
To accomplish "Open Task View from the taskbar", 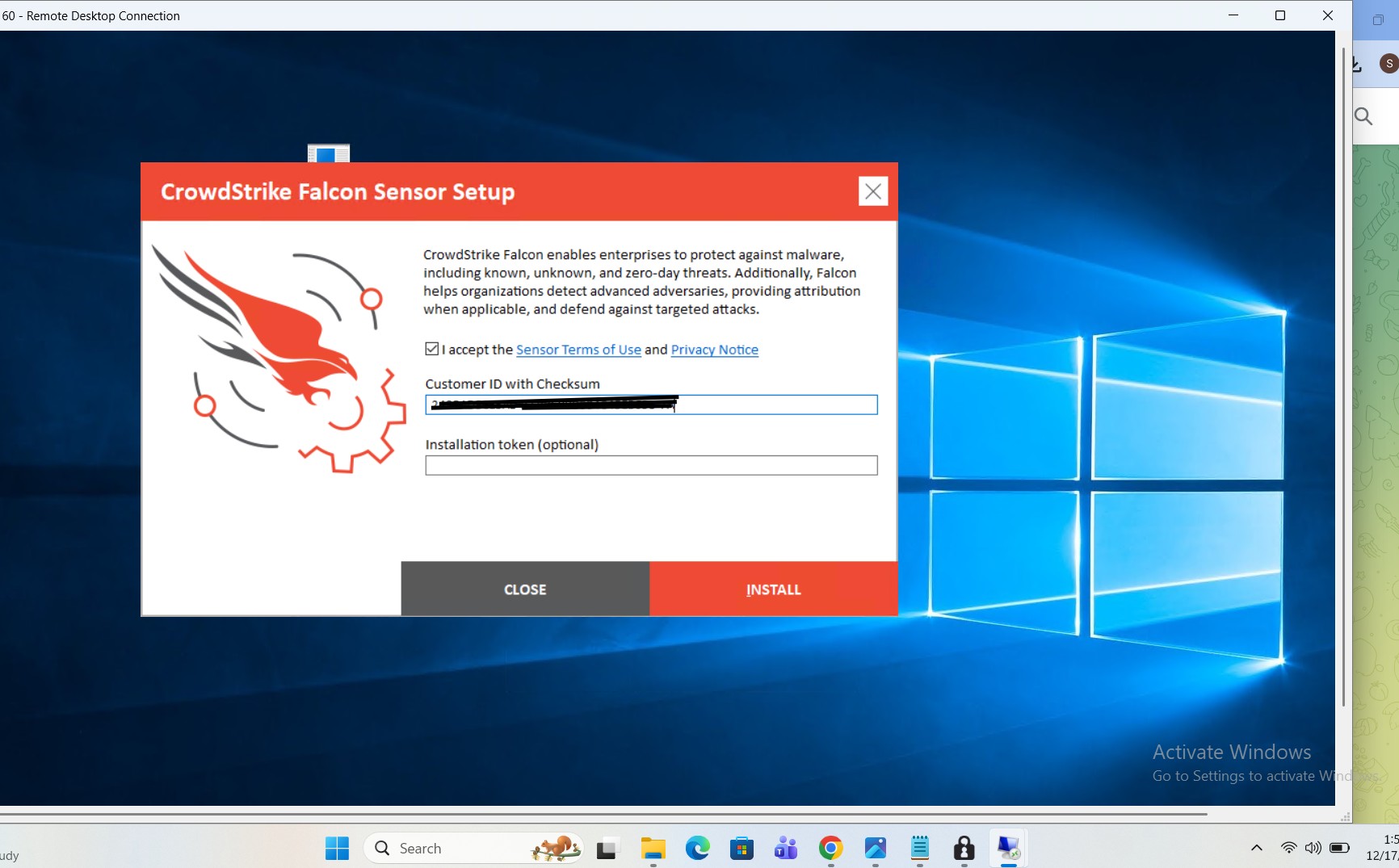I will 607,849.
